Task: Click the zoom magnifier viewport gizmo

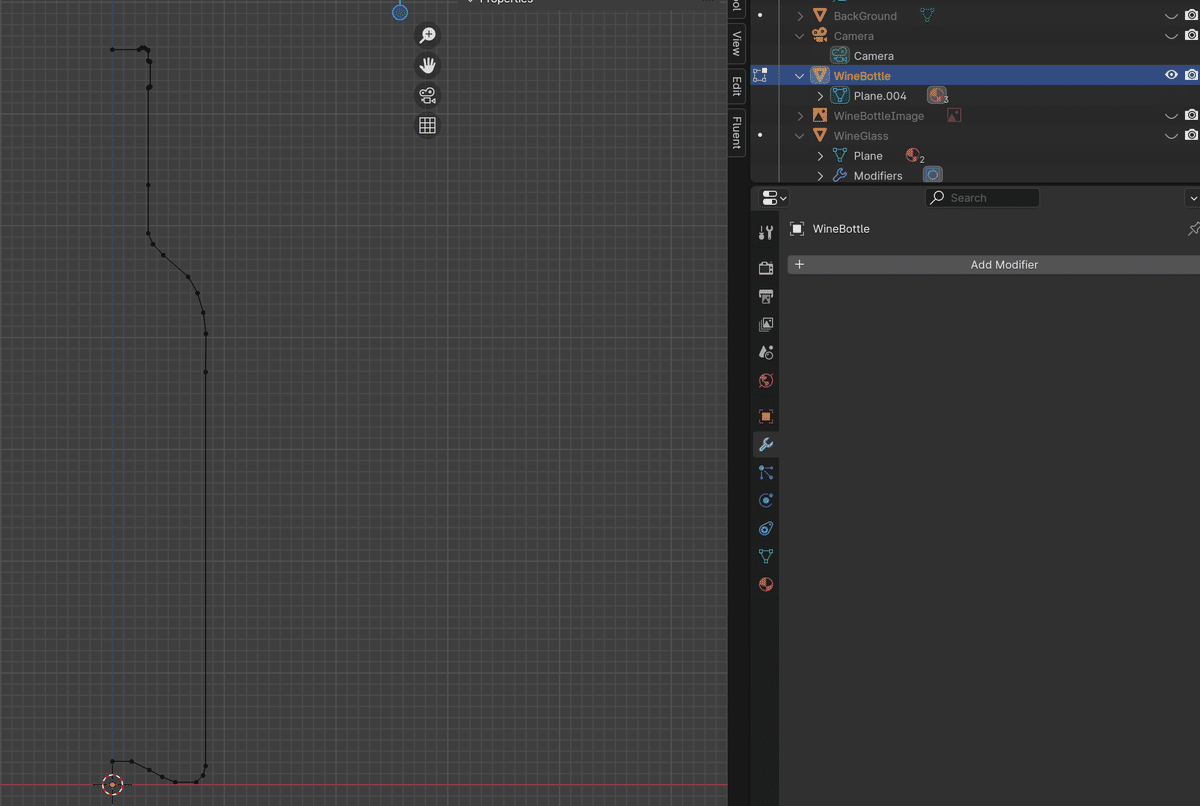Action: 427,36
